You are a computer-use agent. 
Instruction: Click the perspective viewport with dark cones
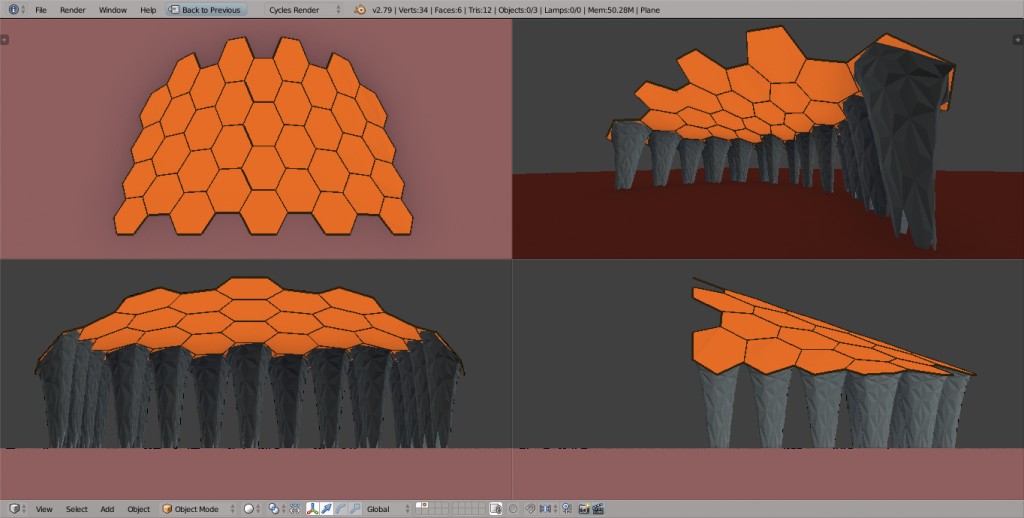coord(768,138)
